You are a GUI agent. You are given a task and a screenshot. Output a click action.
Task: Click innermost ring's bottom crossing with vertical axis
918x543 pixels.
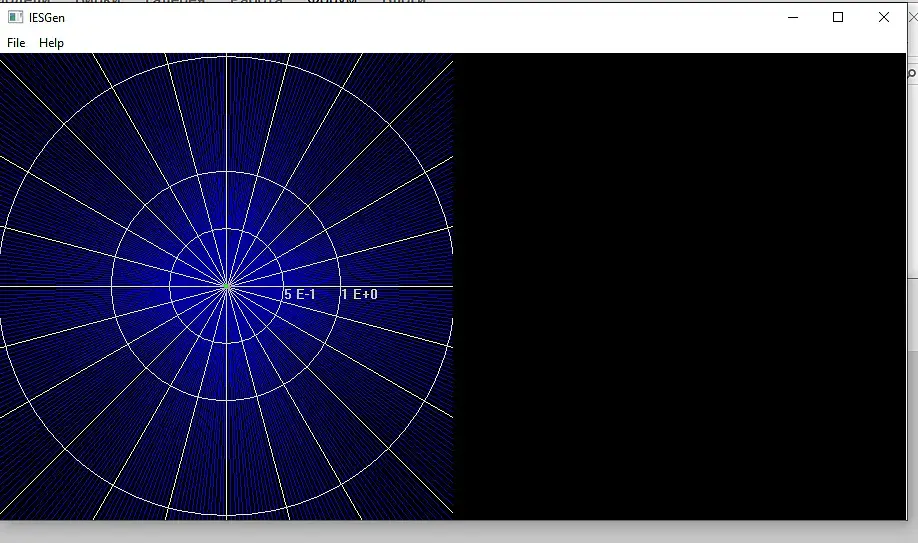pos(227,343)
